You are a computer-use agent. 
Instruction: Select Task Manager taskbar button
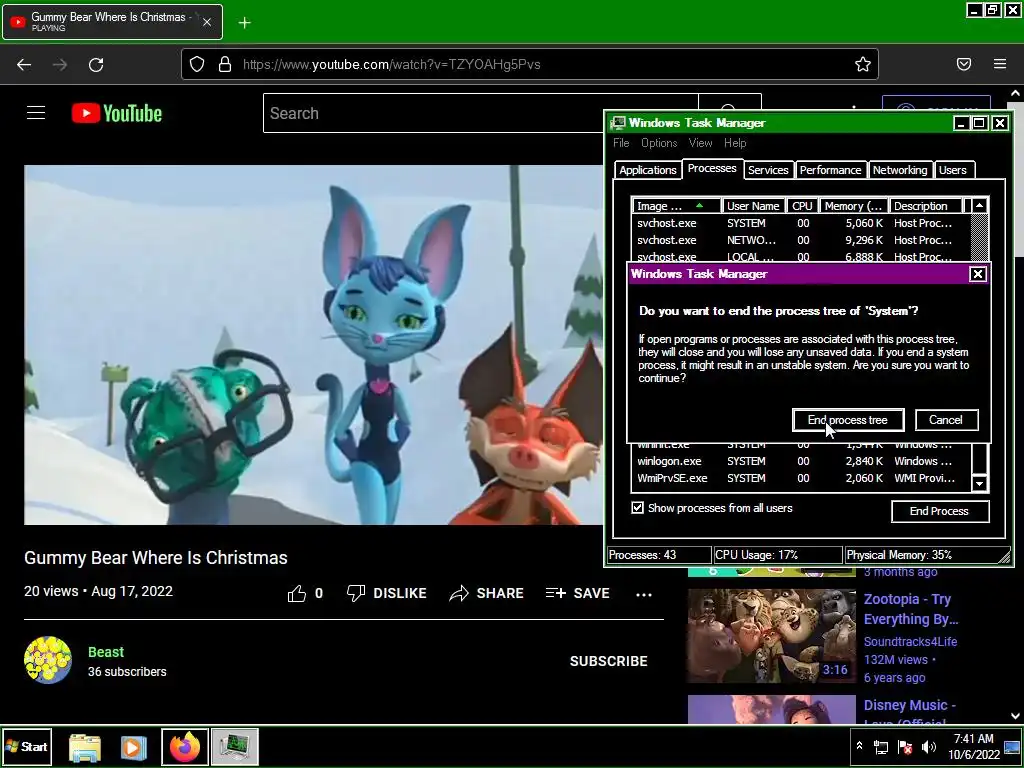pyautogui.click(x=234, y=746)
